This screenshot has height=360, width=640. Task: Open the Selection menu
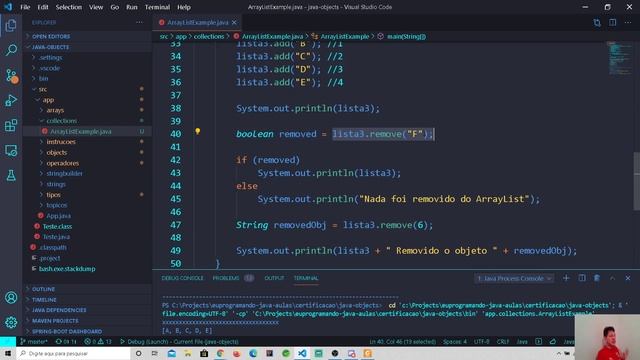[69, 7]
